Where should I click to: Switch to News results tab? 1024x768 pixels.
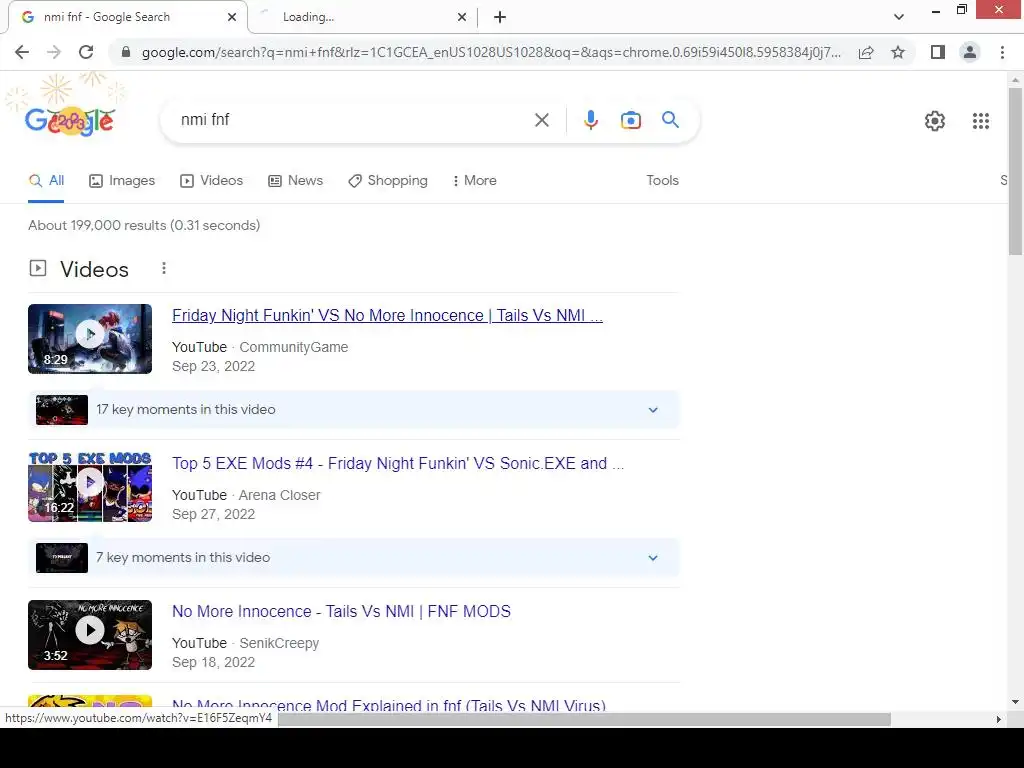click(x=296, y=181)
